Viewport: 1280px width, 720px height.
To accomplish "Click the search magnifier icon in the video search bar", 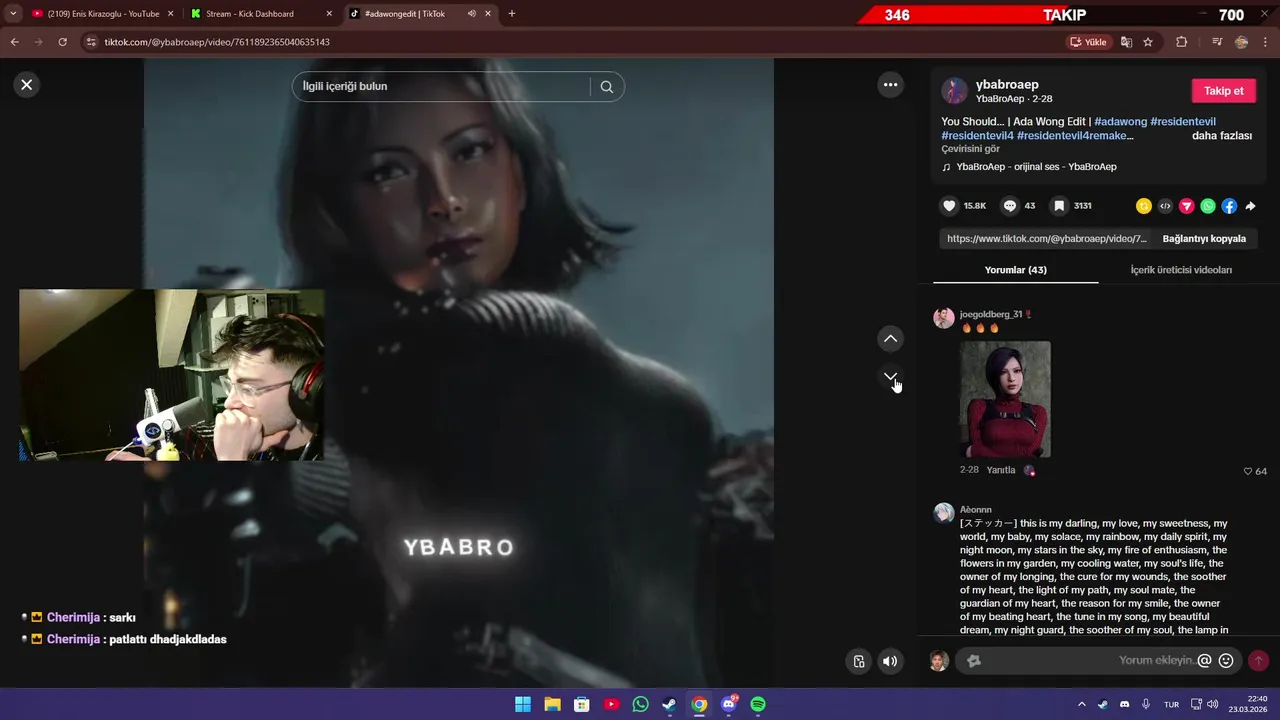I will point(606,87).
